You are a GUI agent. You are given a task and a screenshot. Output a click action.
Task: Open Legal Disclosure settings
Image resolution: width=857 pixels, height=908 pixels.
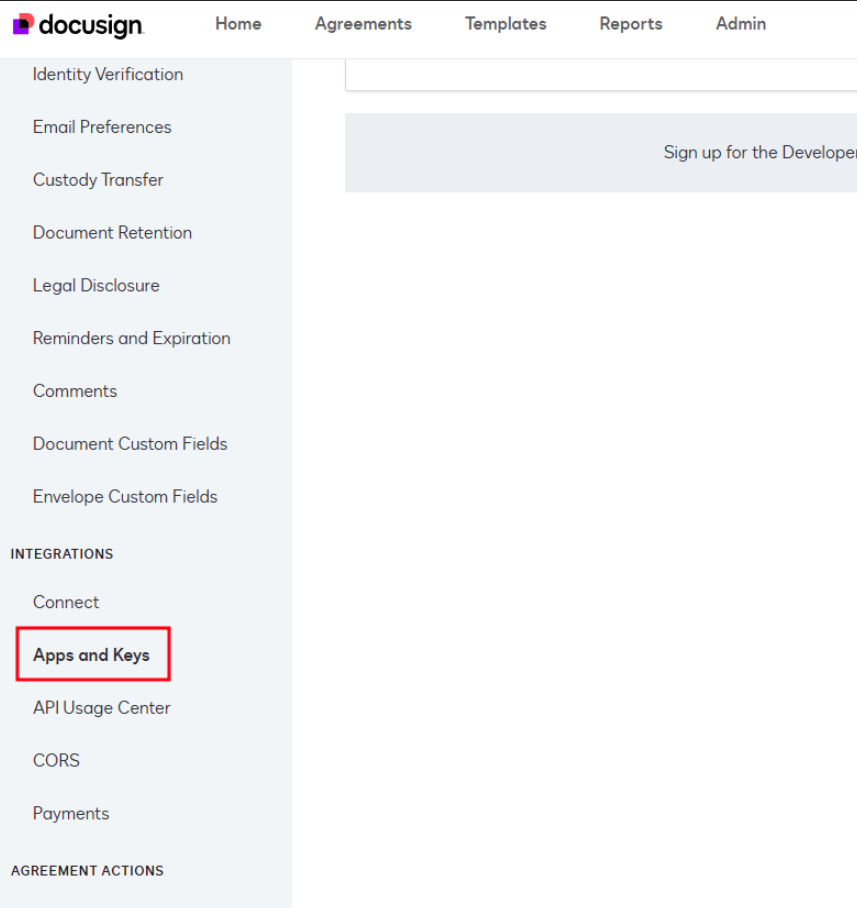tap(96, 286)
